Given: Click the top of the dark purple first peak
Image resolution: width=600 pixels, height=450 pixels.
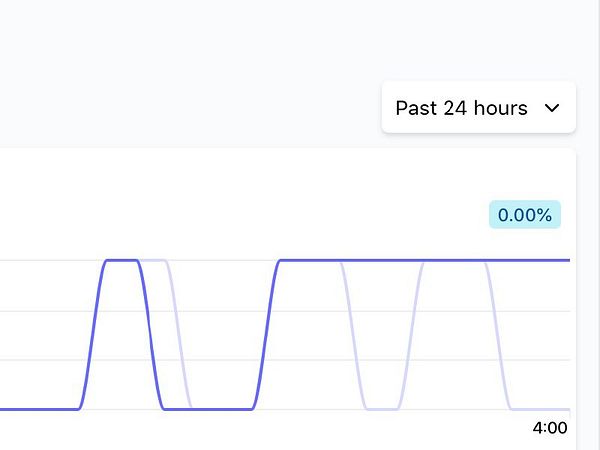Looking at the screenshot, I should pos(122,260).
